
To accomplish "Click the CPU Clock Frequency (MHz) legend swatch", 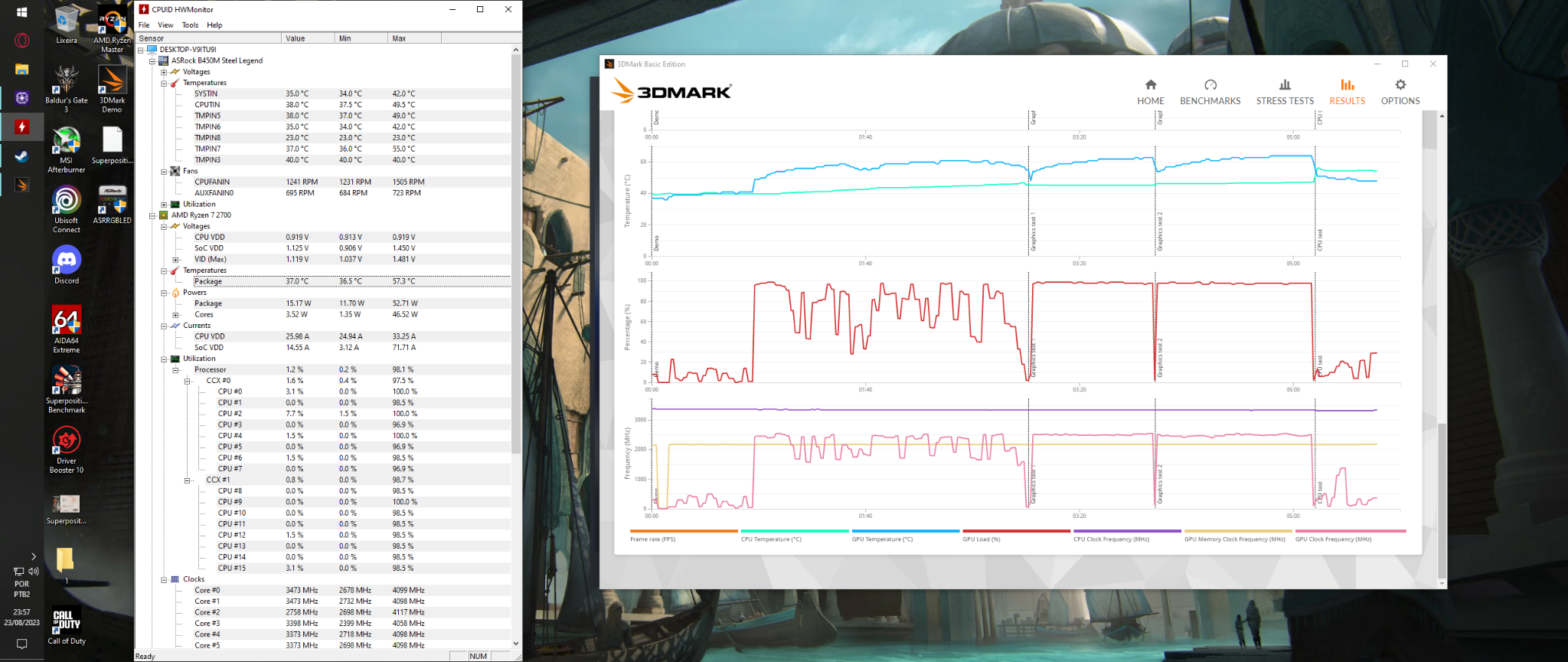I will pos(1127,531).
